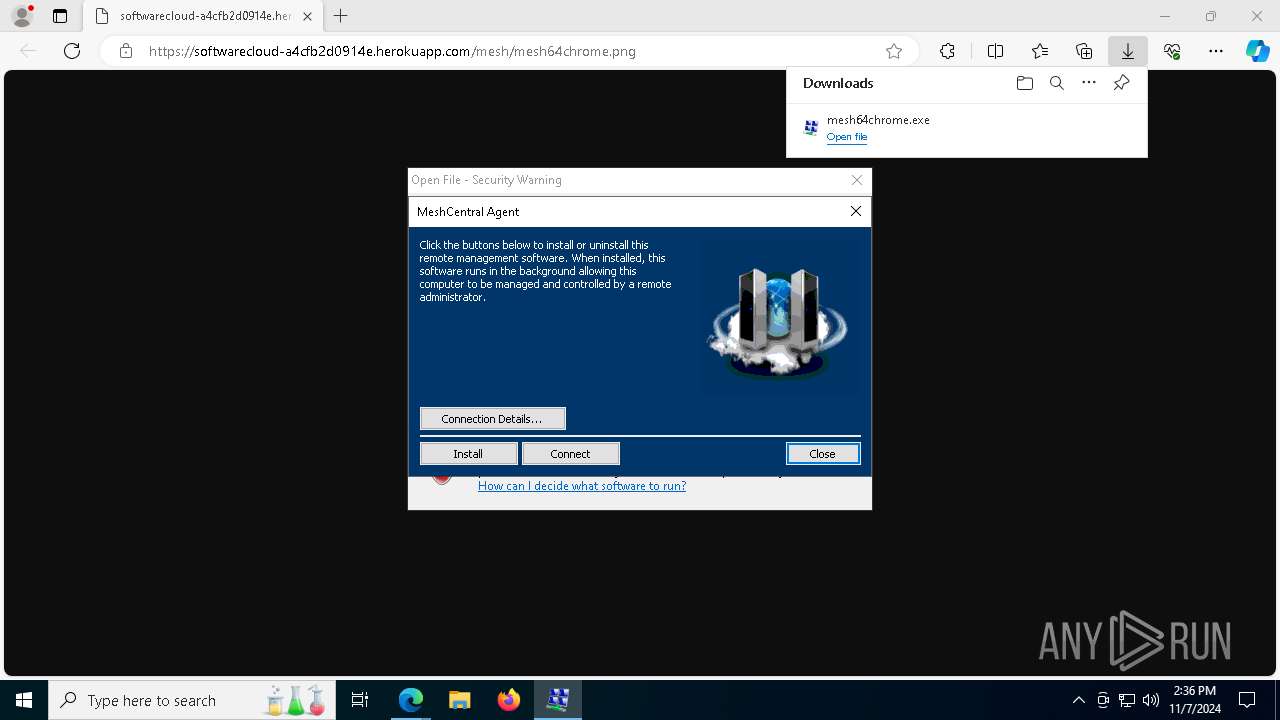The image size is (1280, 720).
Task: Click the Connect button in MeshCentral Agent
Action: tap(570, 454)
